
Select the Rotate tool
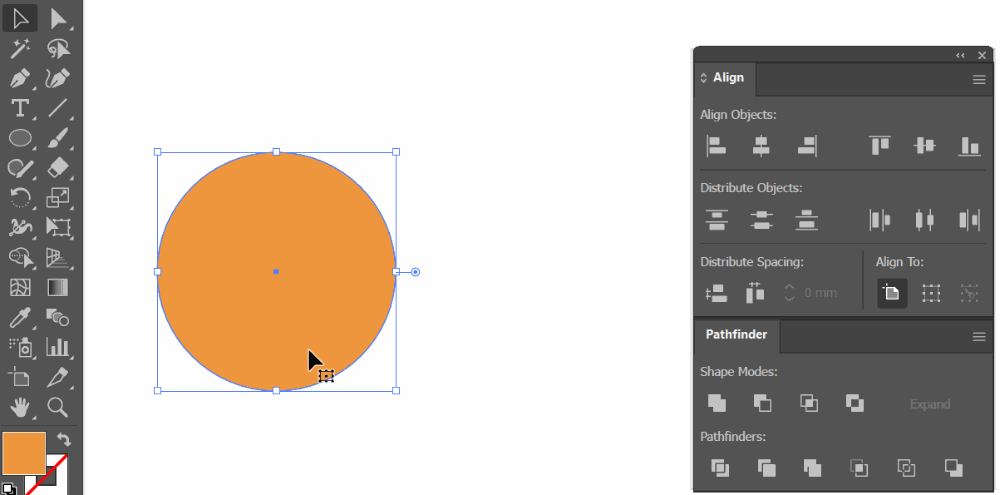[20, 198]
